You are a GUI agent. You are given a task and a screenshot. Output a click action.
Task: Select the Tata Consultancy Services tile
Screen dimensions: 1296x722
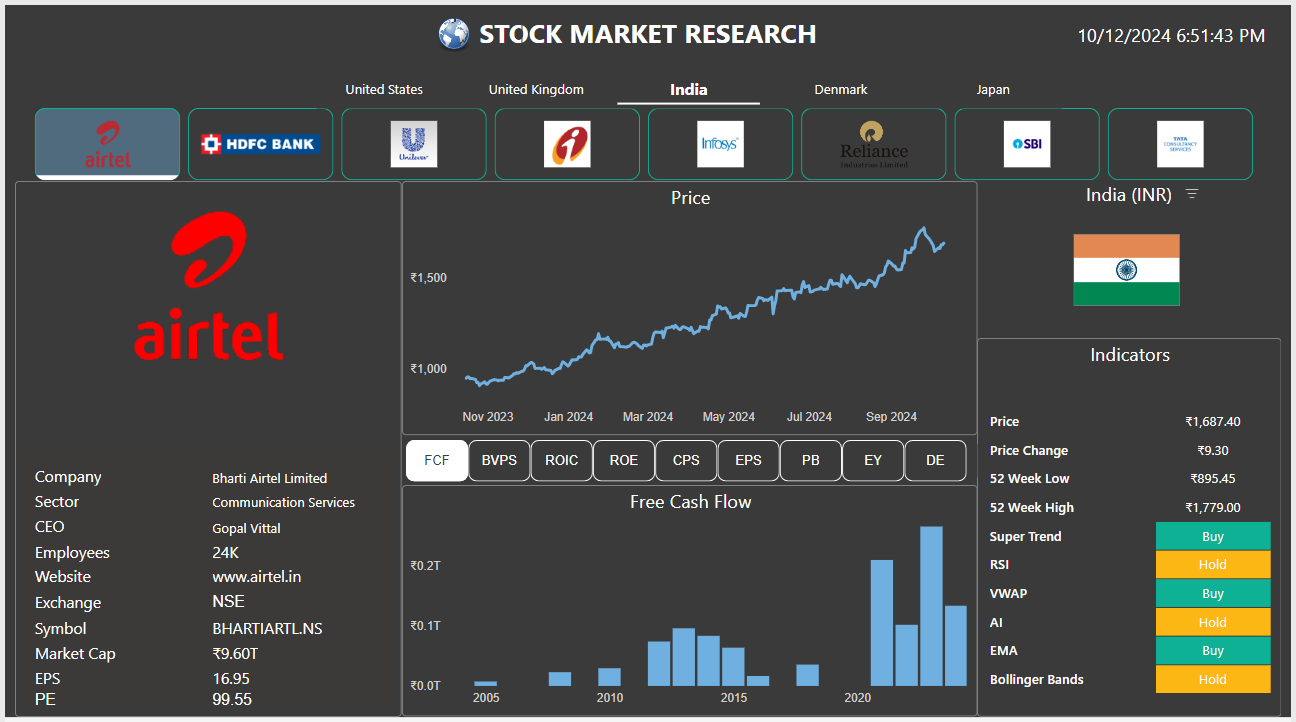[x=1180, y=144]
